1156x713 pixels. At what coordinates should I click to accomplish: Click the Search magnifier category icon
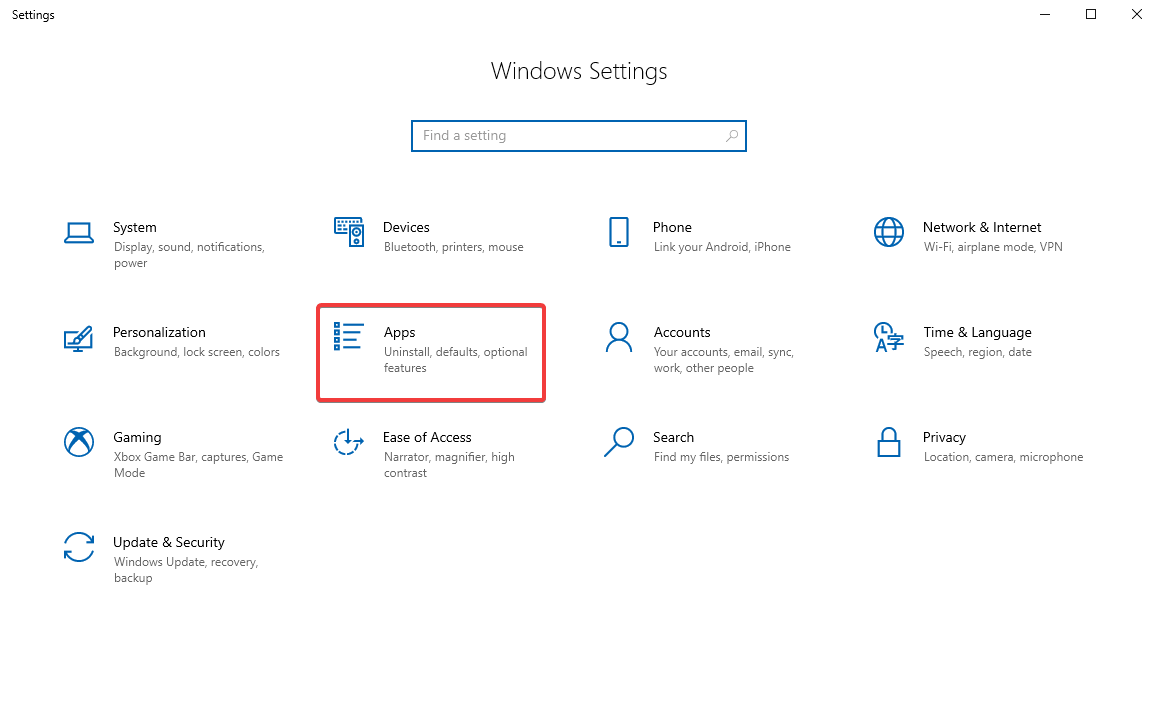pos(619,442)
